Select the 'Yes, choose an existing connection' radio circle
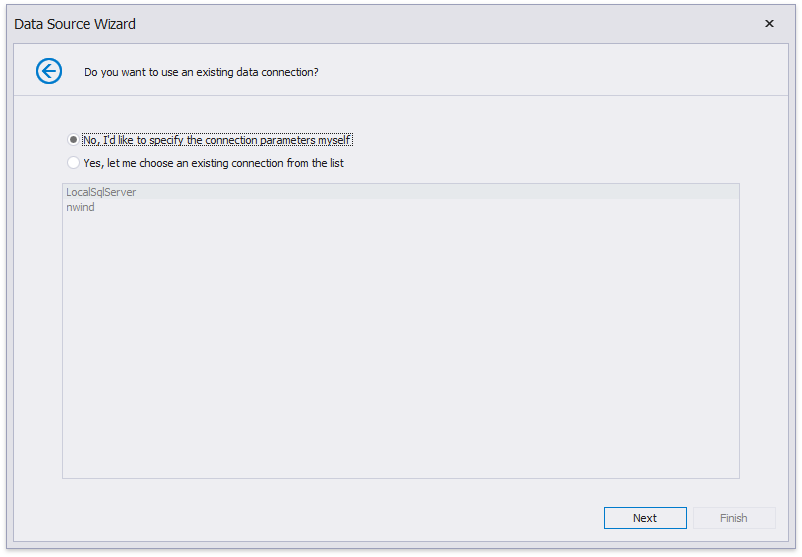 click(73, 163)
